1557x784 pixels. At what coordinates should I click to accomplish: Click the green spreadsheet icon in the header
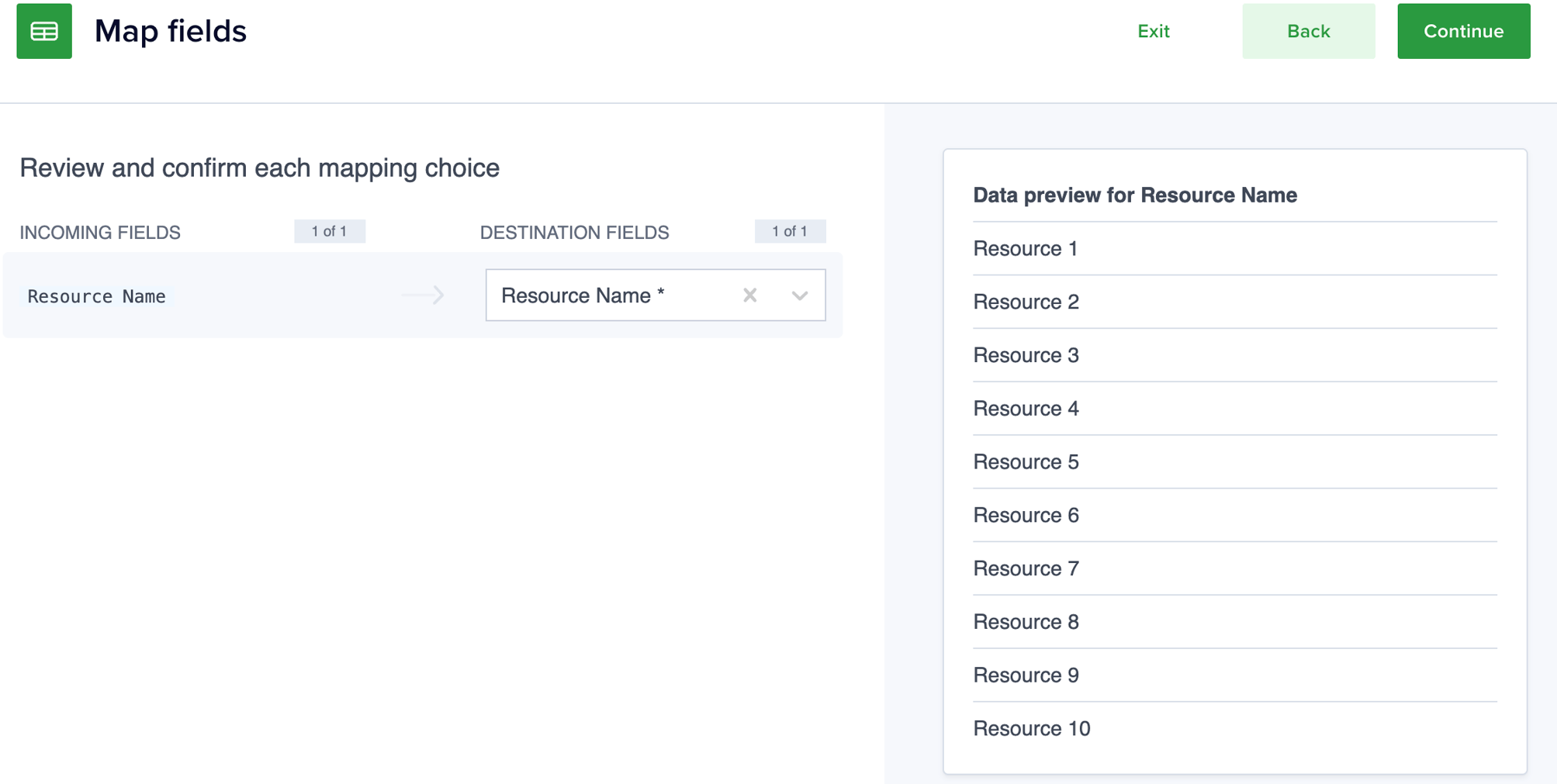pyautogui.click(x=44, y=31)
